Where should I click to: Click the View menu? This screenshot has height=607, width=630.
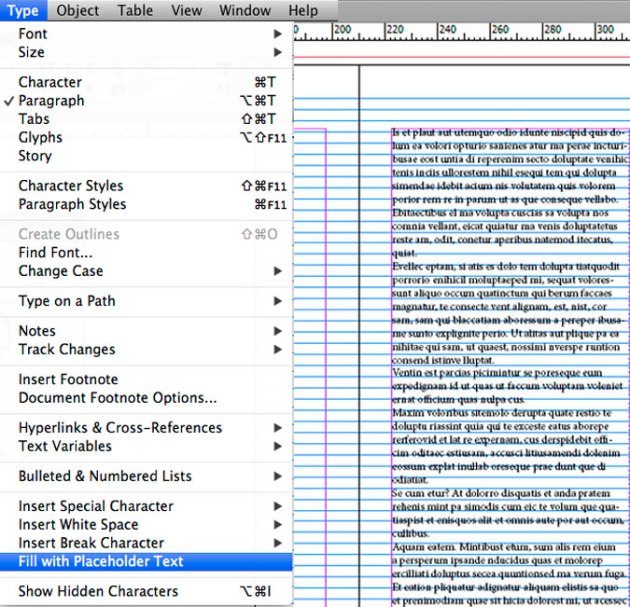pyautogui.click(x=186, y=11)
